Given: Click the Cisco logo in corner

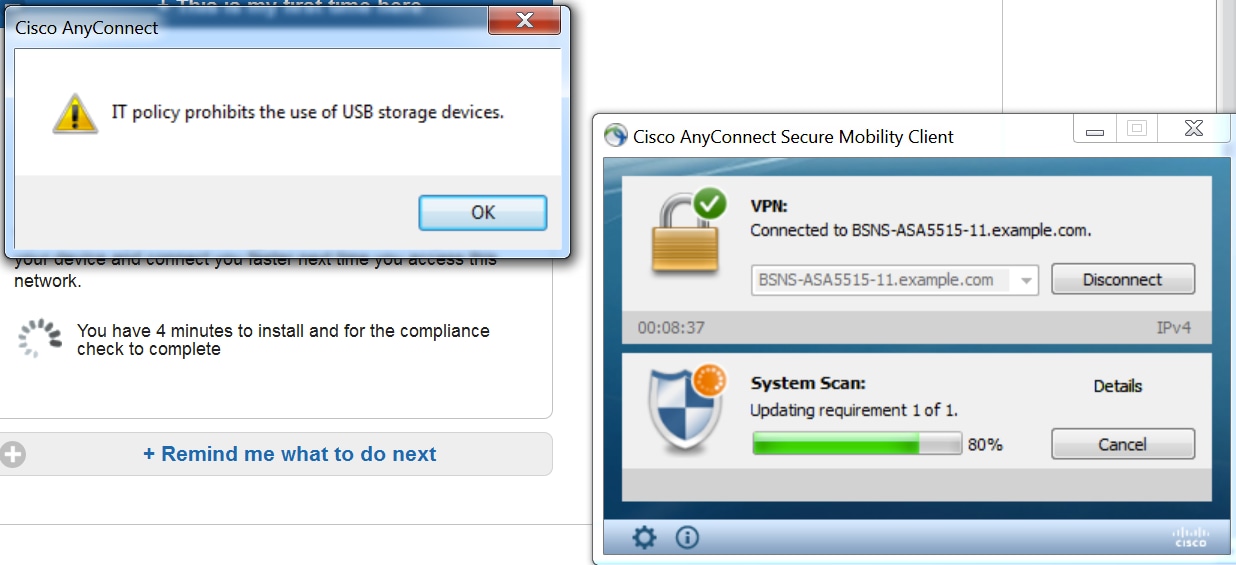Looking at the screenshot, I should (x=1190, y=537).
